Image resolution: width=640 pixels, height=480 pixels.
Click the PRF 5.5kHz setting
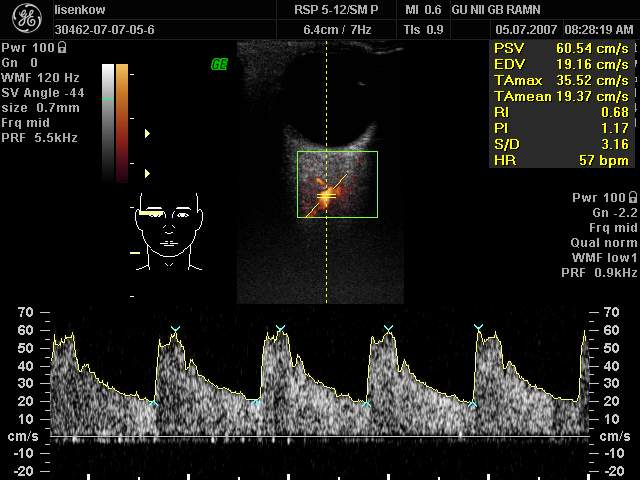[39, 138]
